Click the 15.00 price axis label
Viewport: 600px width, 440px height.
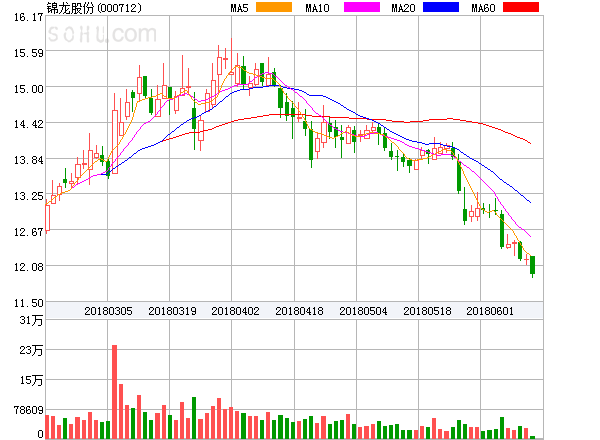tap(28, 89)
